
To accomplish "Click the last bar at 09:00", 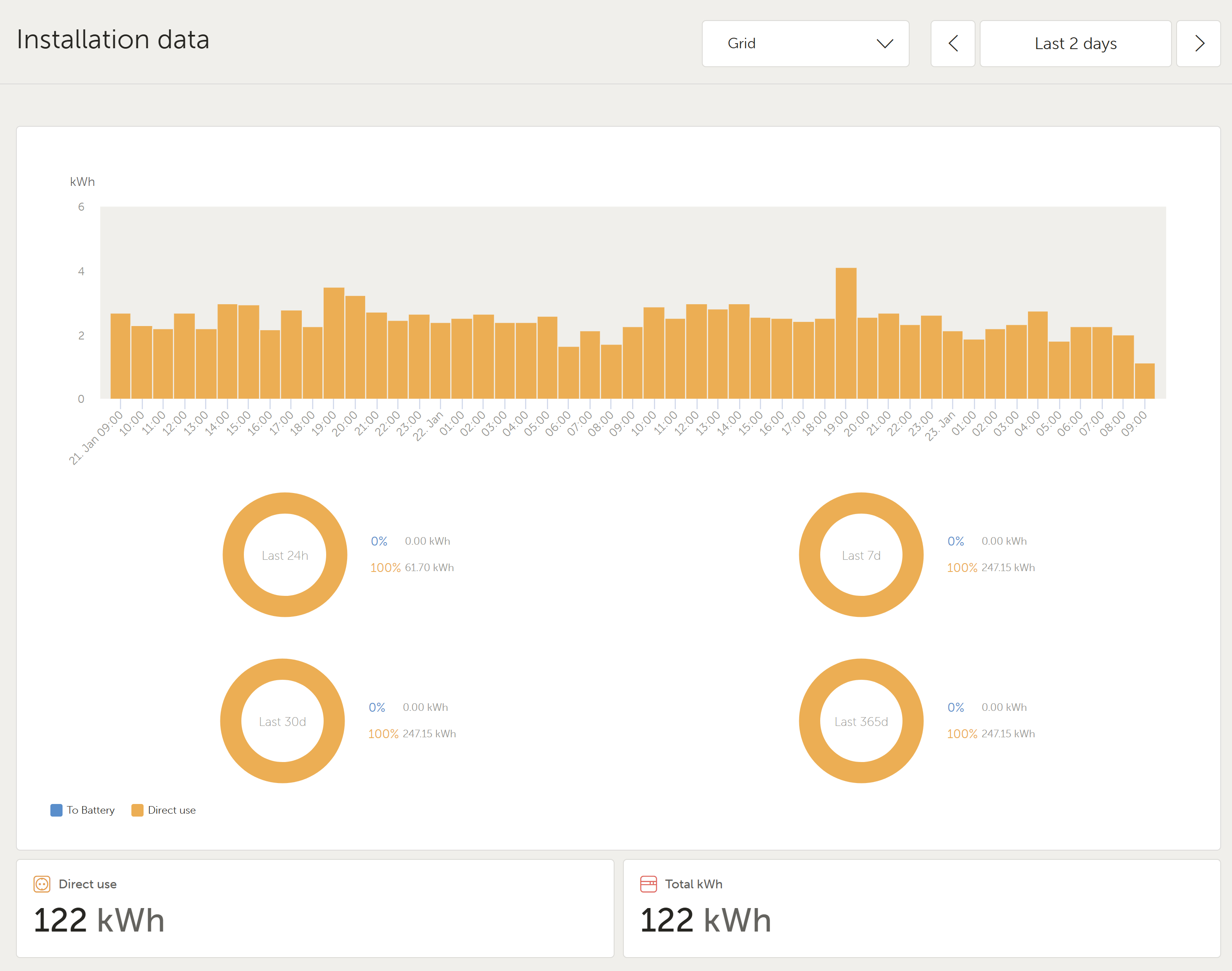I will coord(1144,381).
